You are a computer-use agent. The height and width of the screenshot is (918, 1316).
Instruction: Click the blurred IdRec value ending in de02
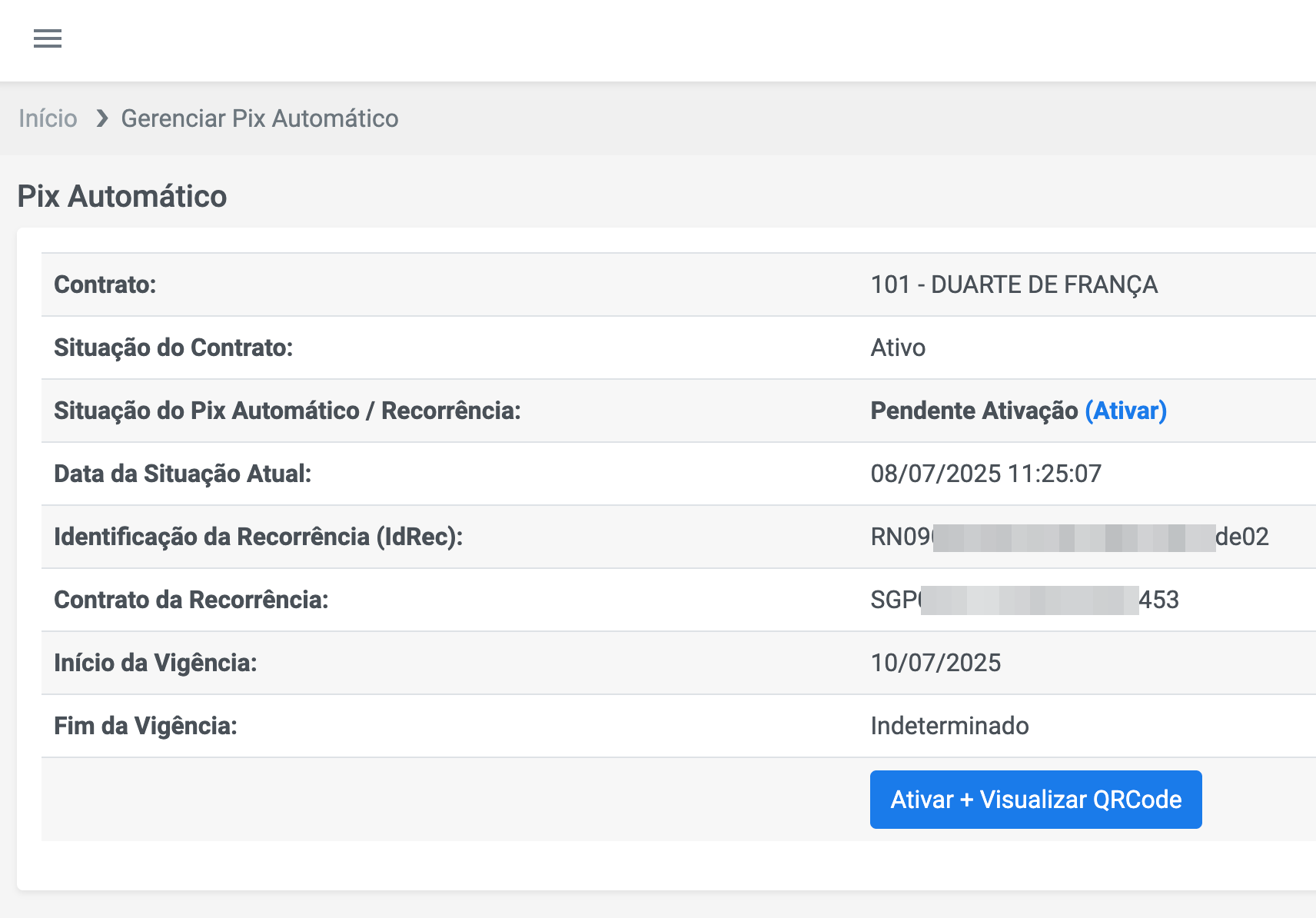(1068, 537)
